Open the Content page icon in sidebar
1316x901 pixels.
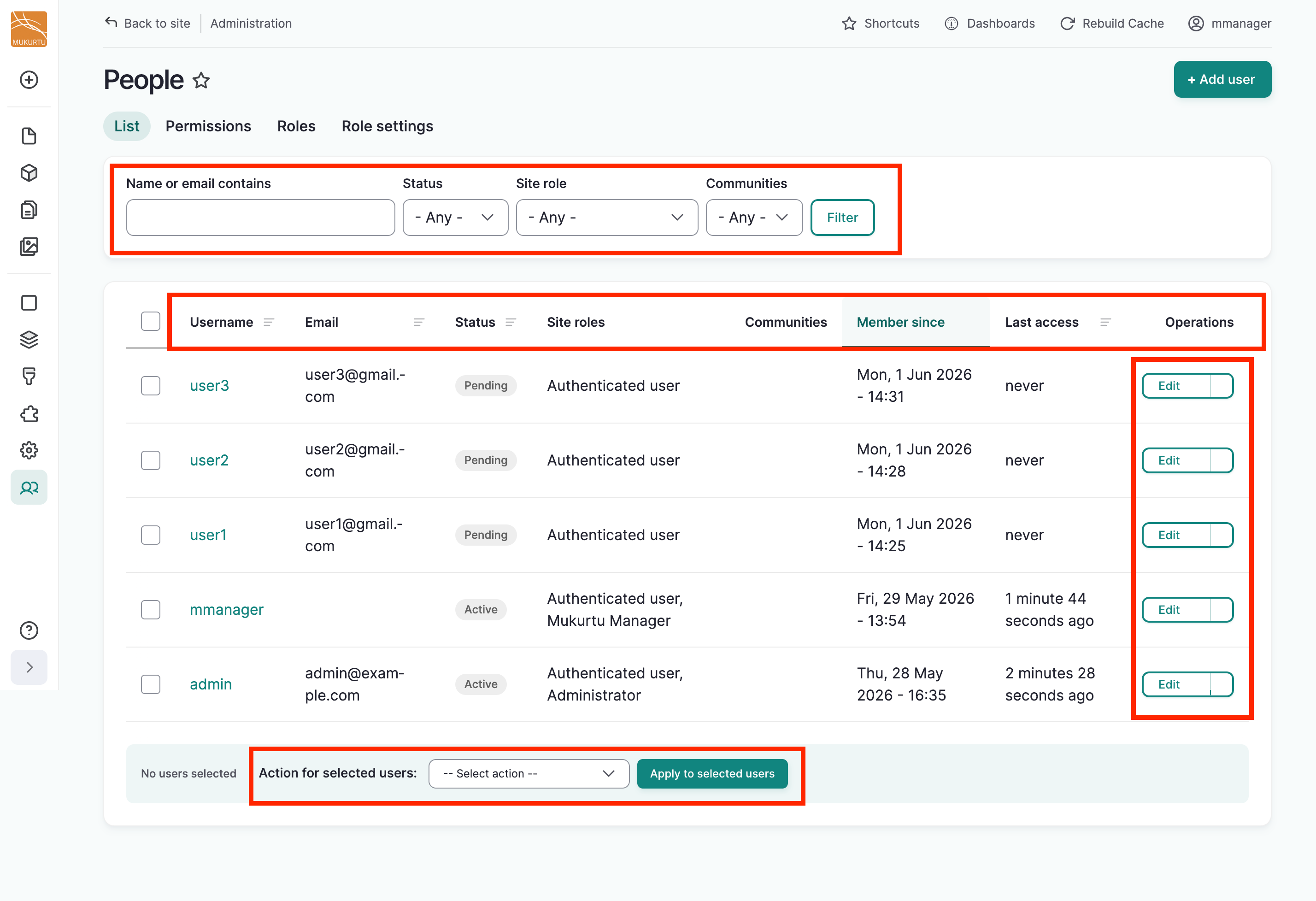(29, 136)
